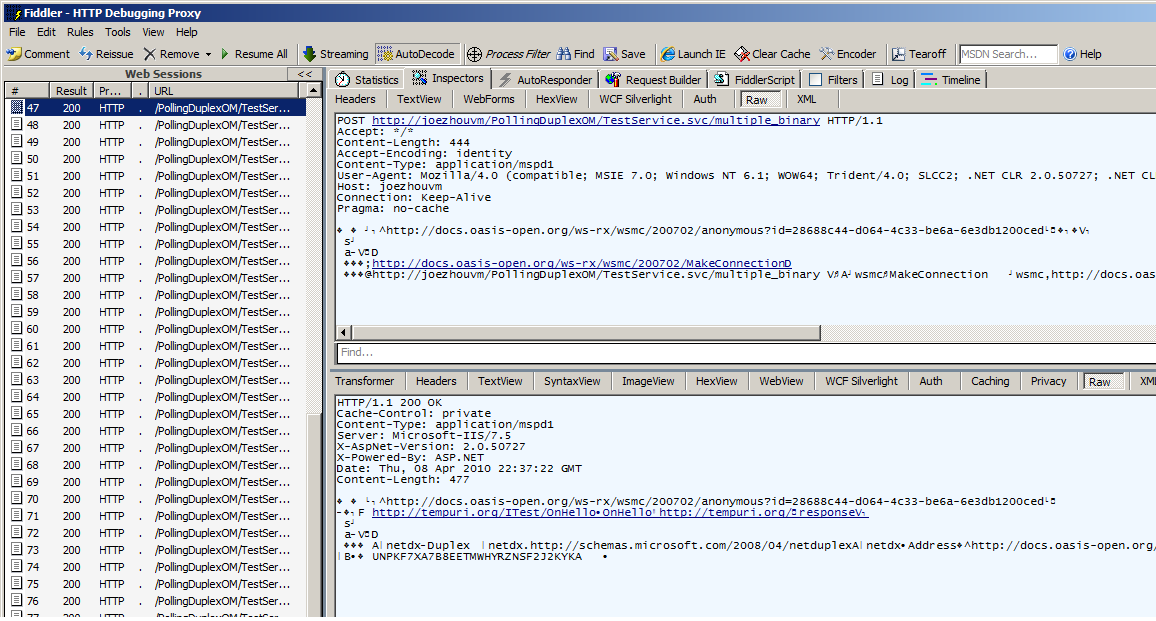
Task: Select request HexView inspector tab
Action: [x=557, y=99]
